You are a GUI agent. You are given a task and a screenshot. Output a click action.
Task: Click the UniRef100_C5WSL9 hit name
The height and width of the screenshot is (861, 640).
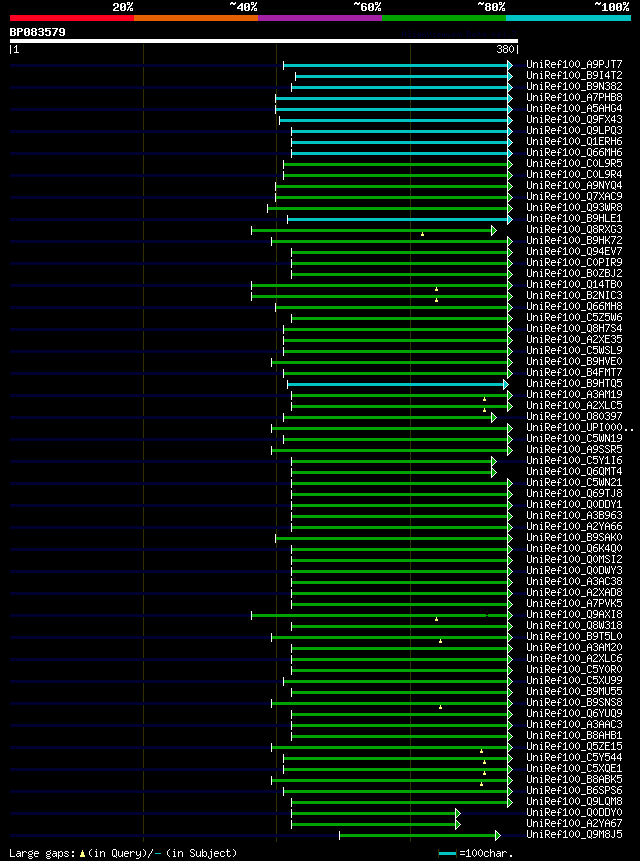click(574, 350)
